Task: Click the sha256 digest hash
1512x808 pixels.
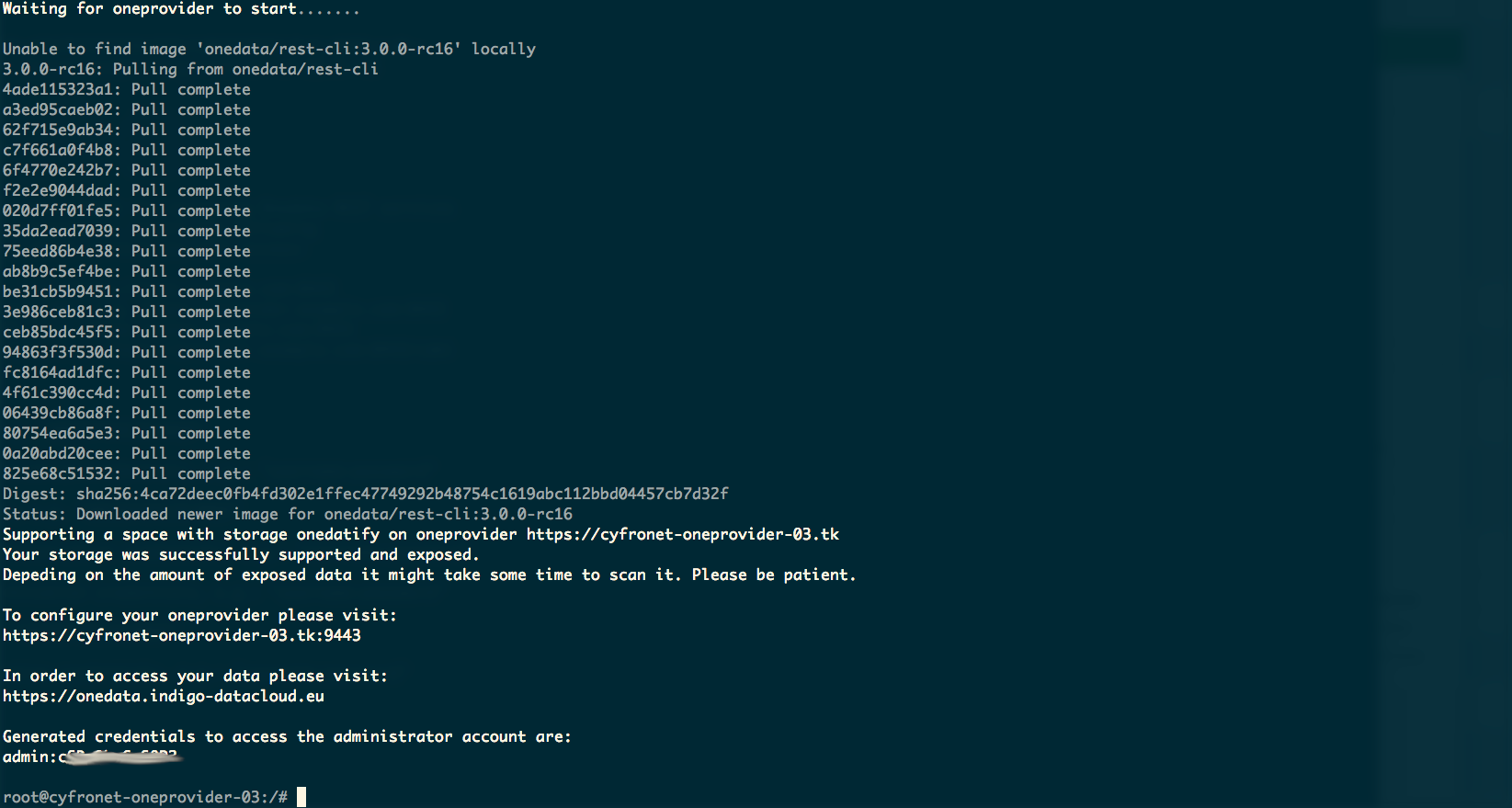Action: (402, 494)
